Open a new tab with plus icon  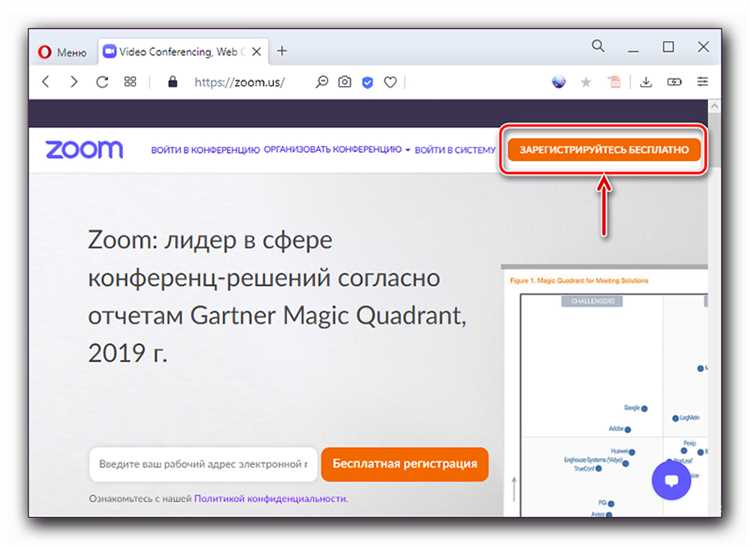point(282,51)
